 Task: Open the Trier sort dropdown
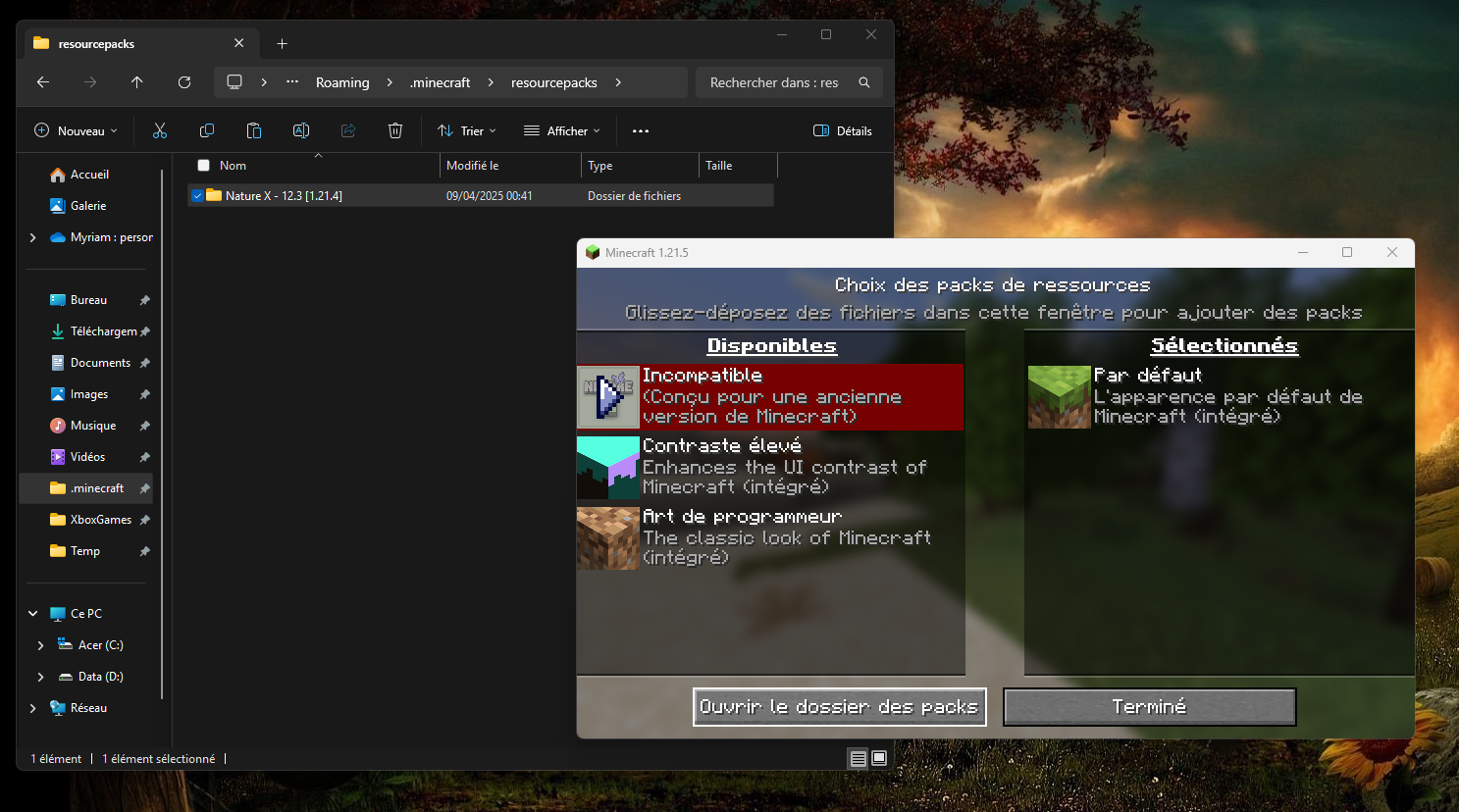467,130
